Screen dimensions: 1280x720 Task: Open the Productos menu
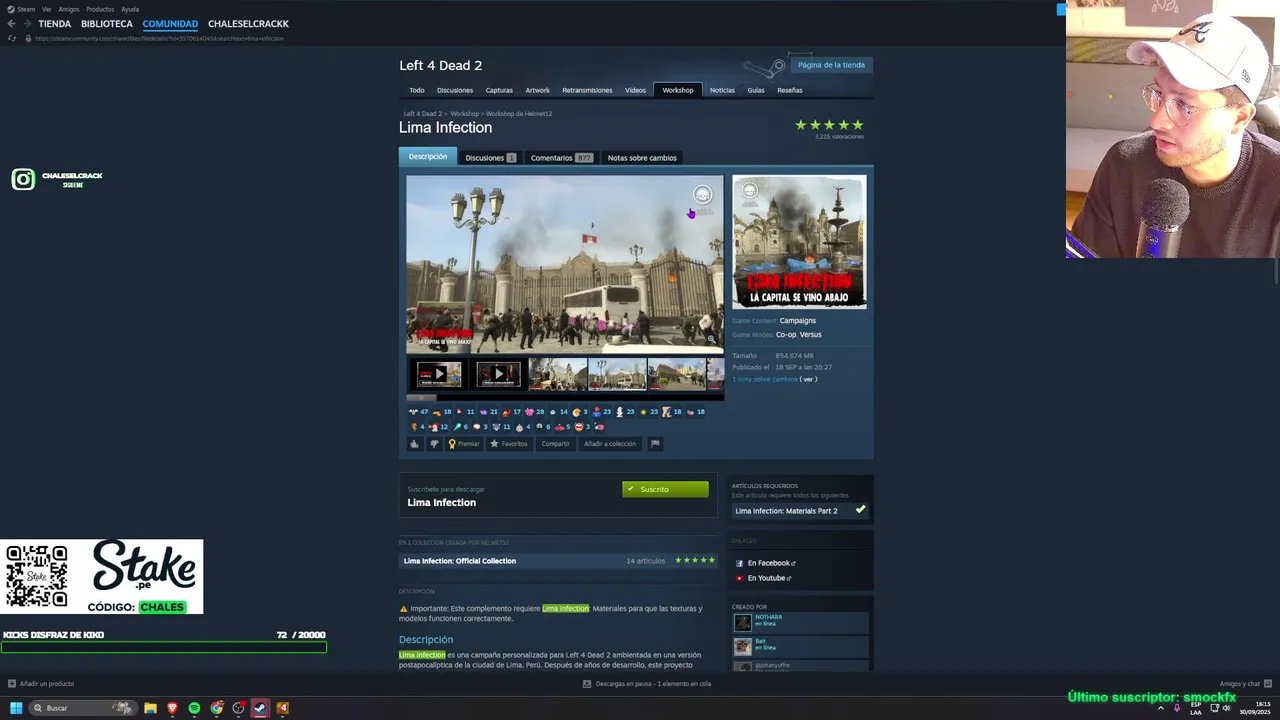[x=100, y=9]
